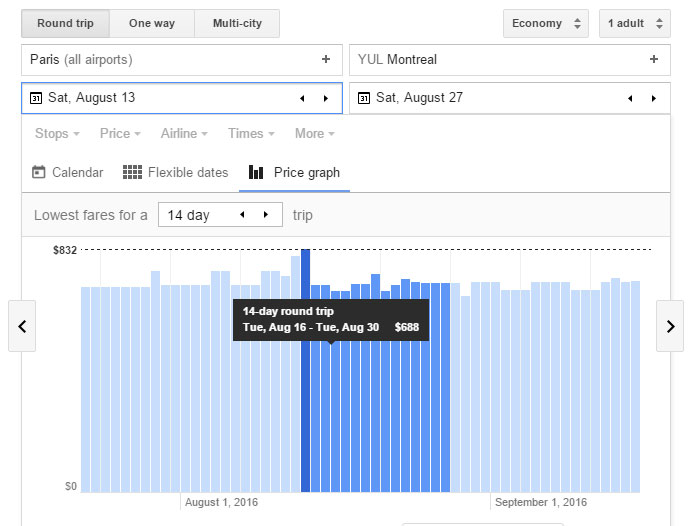Switch to One way trip type

tap(152, 24)
